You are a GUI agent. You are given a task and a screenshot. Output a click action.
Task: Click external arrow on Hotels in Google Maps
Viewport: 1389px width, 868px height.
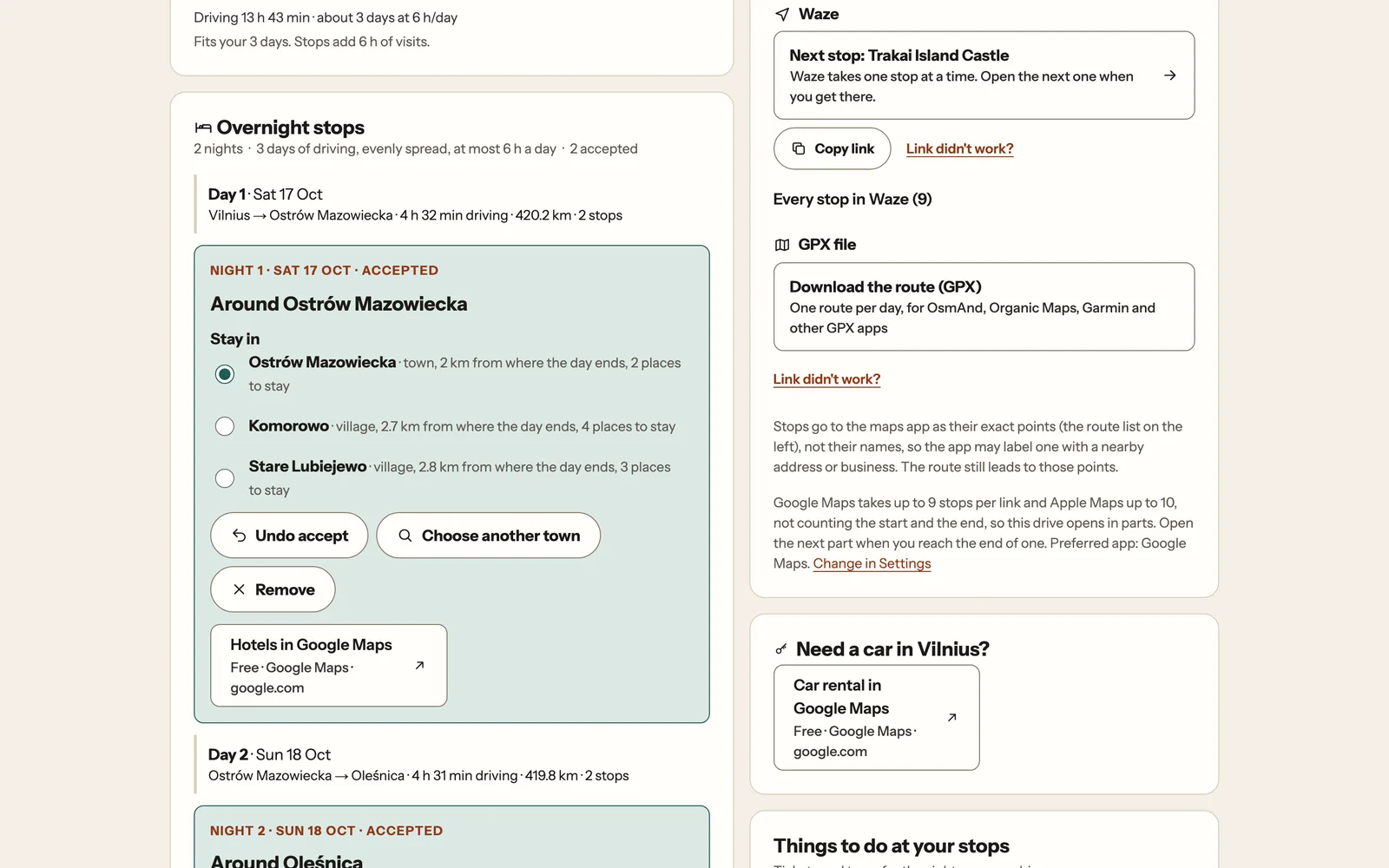click(x=419, y=666)
